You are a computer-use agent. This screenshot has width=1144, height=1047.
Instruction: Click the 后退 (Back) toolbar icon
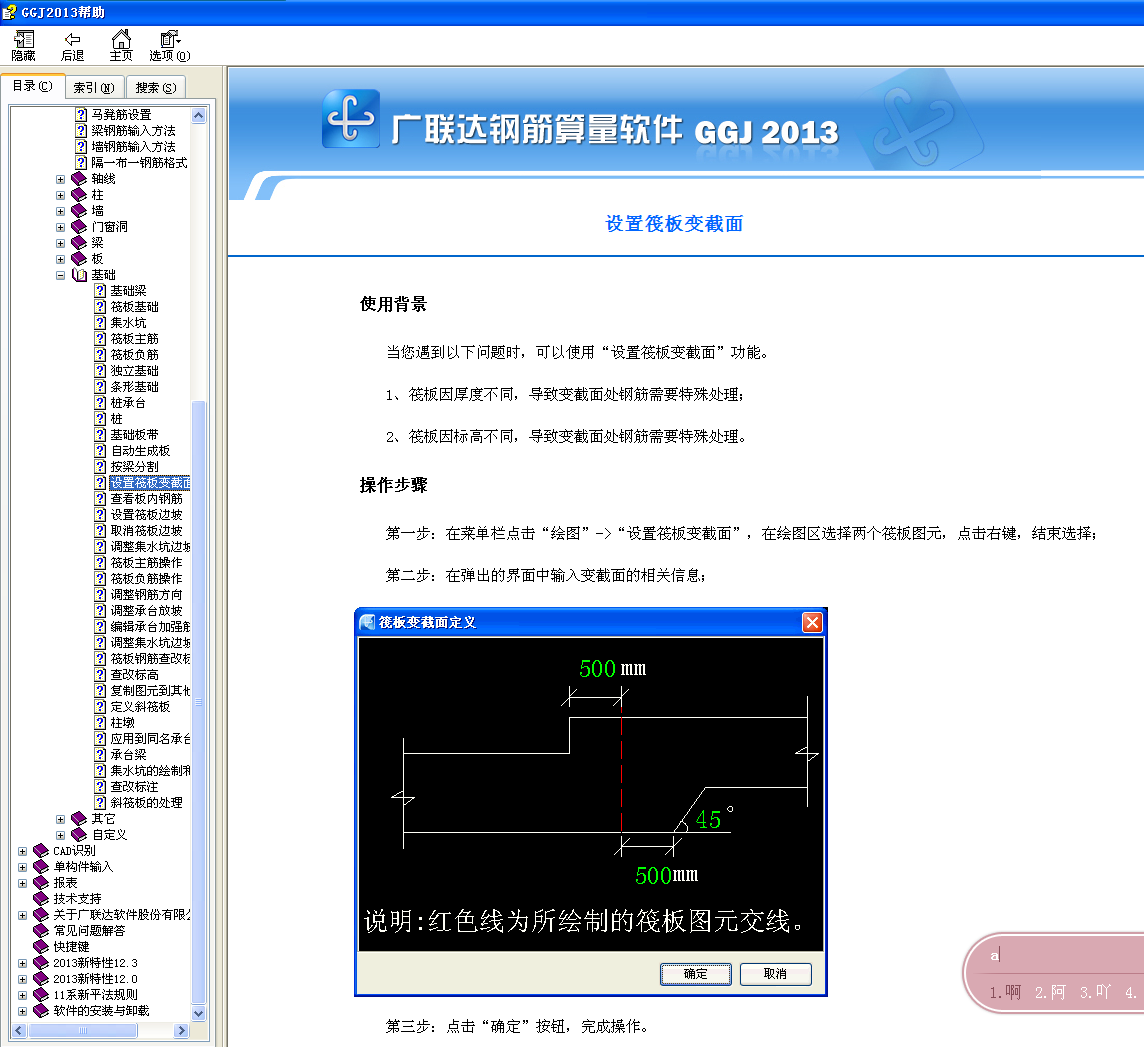tap(72, 46)
